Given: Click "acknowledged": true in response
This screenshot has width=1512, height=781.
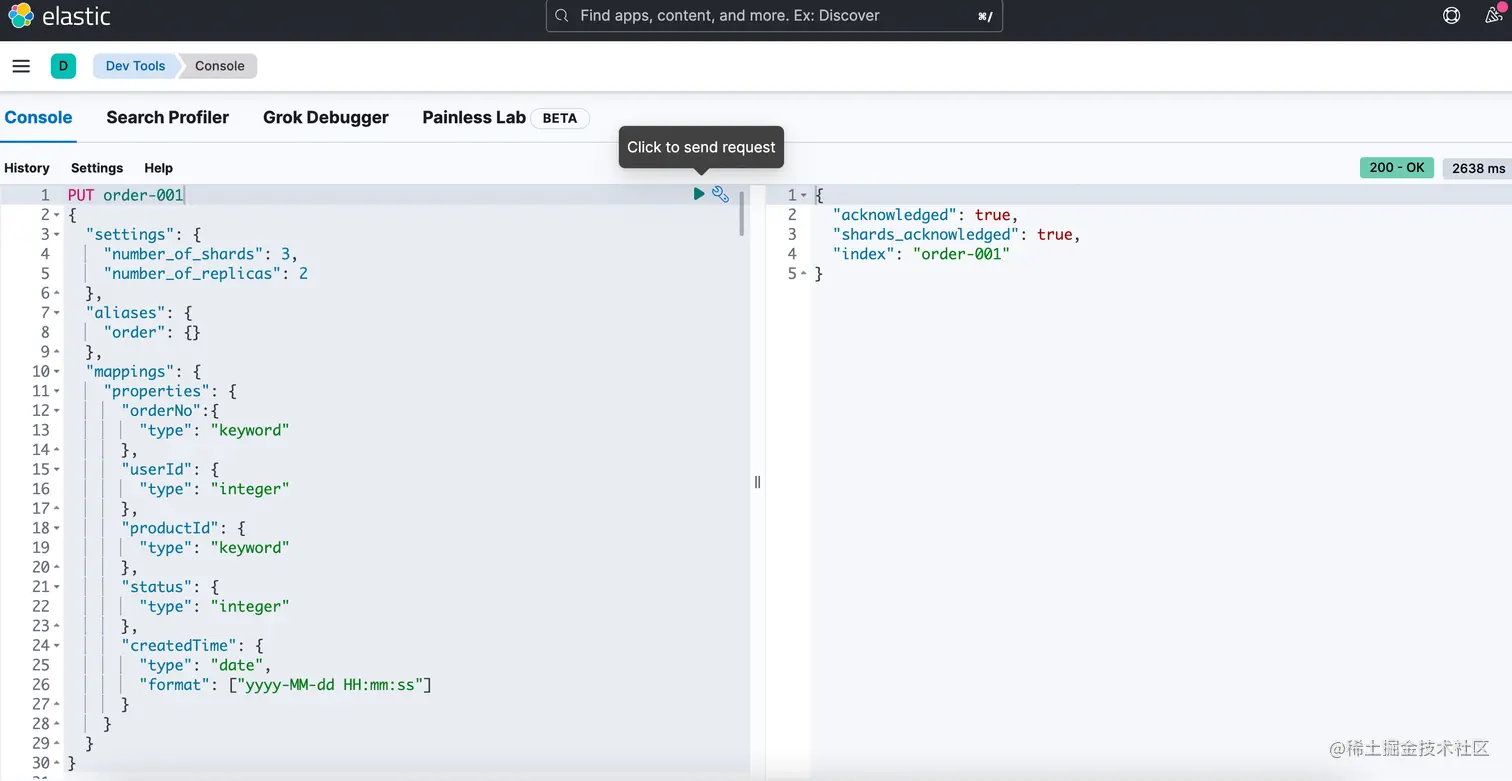Looking at the screenshot, I should [925, 215].
